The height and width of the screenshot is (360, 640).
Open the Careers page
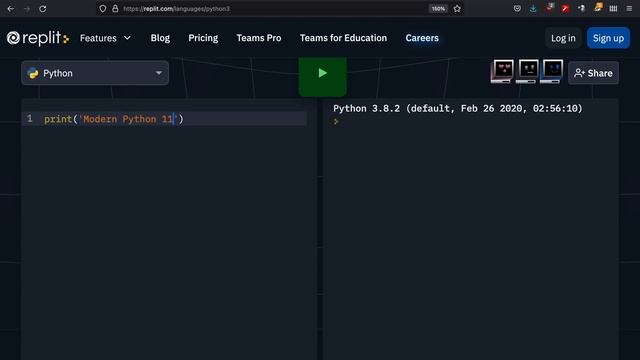[x=422, y=38]
